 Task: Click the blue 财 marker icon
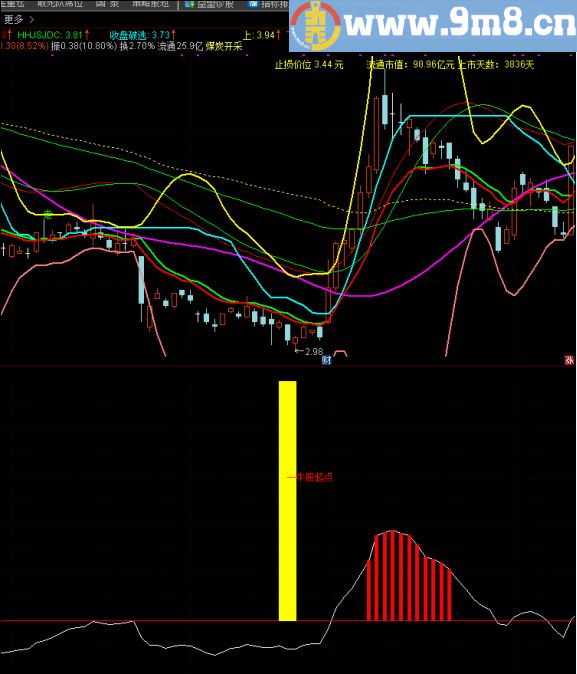pos(326,360)
